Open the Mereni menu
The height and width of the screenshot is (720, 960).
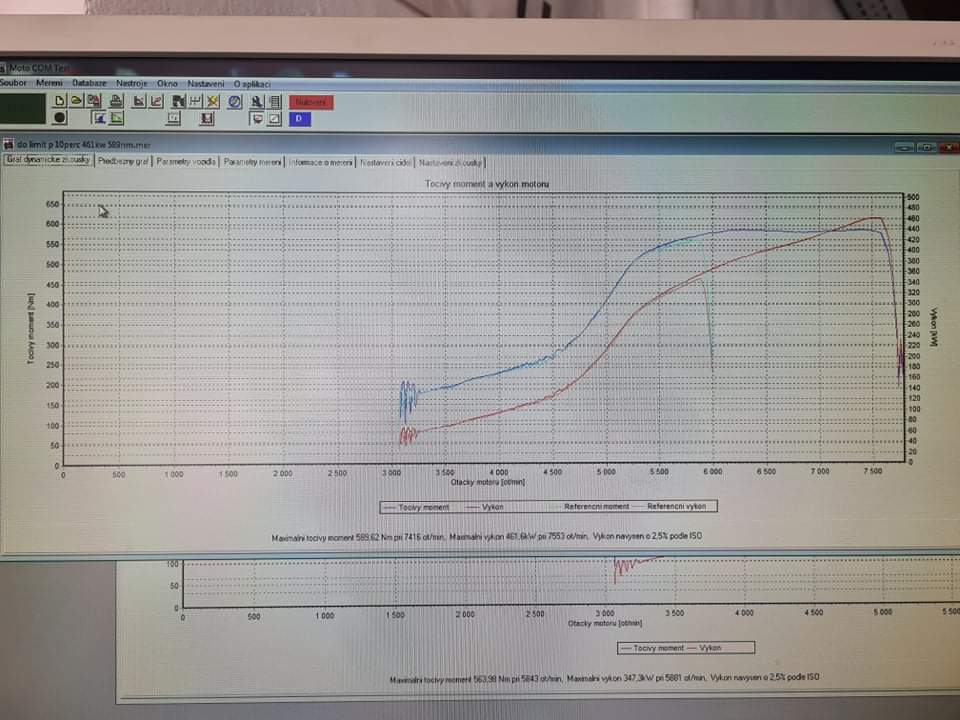pyautogui.click(x=49, y=83)
